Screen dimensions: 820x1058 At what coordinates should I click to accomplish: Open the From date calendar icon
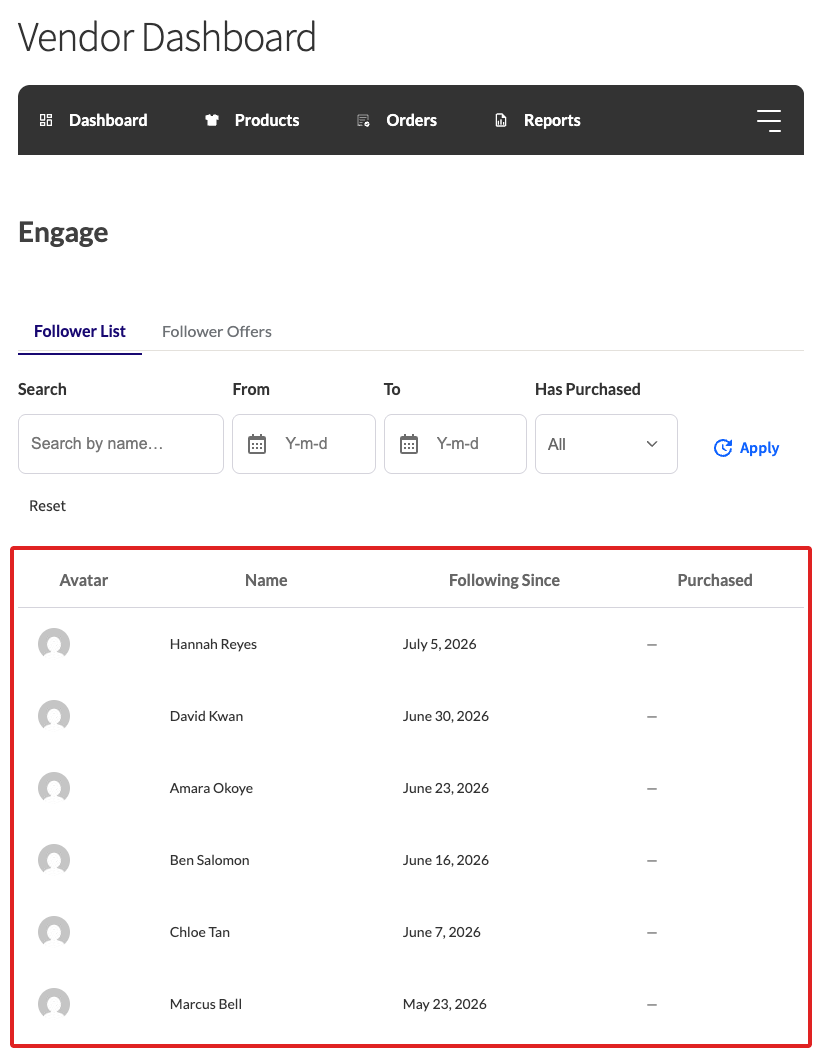click(257, 444)
